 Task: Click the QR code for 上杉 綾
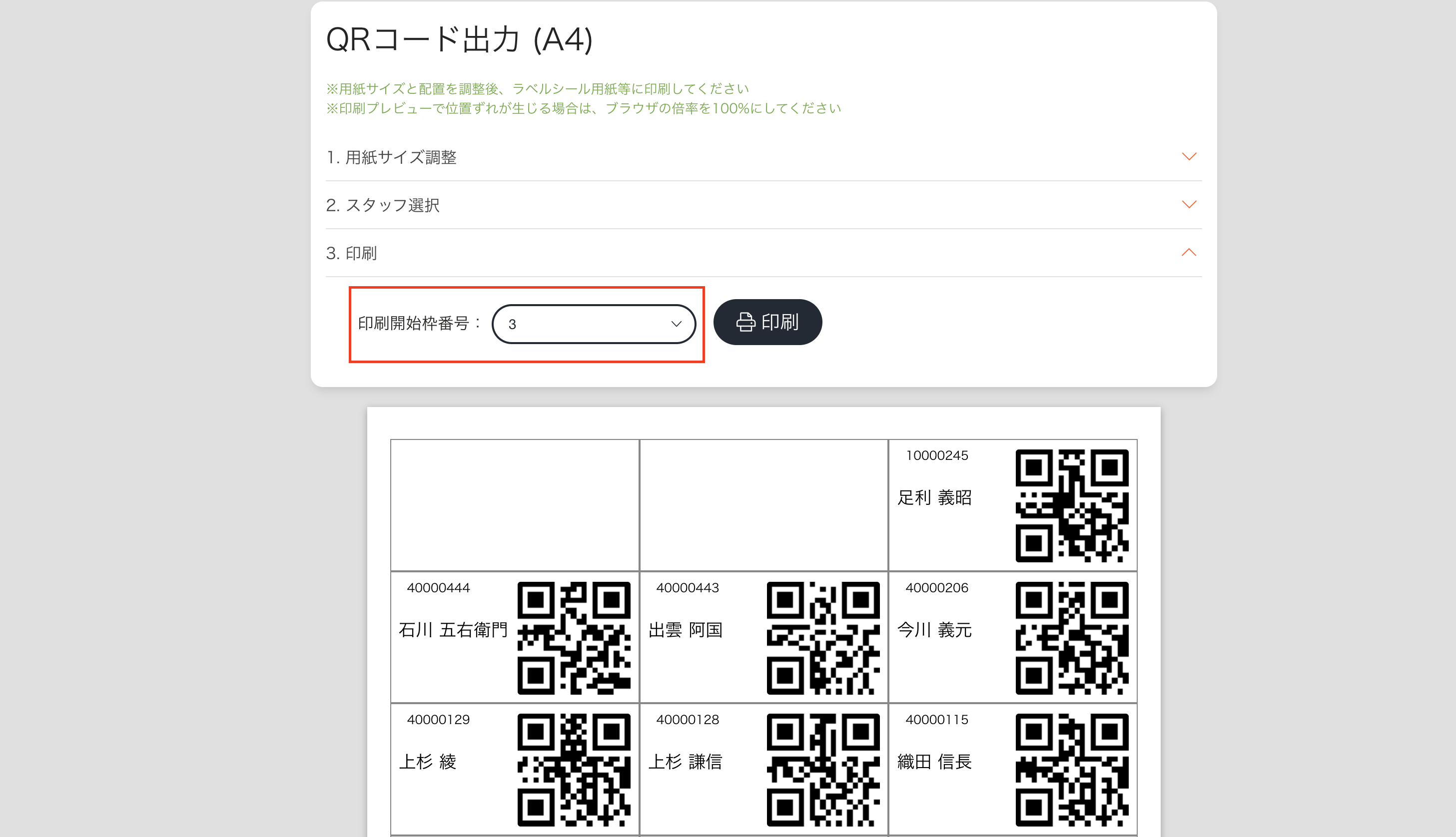pyautogui.click(x=574, y=770)
